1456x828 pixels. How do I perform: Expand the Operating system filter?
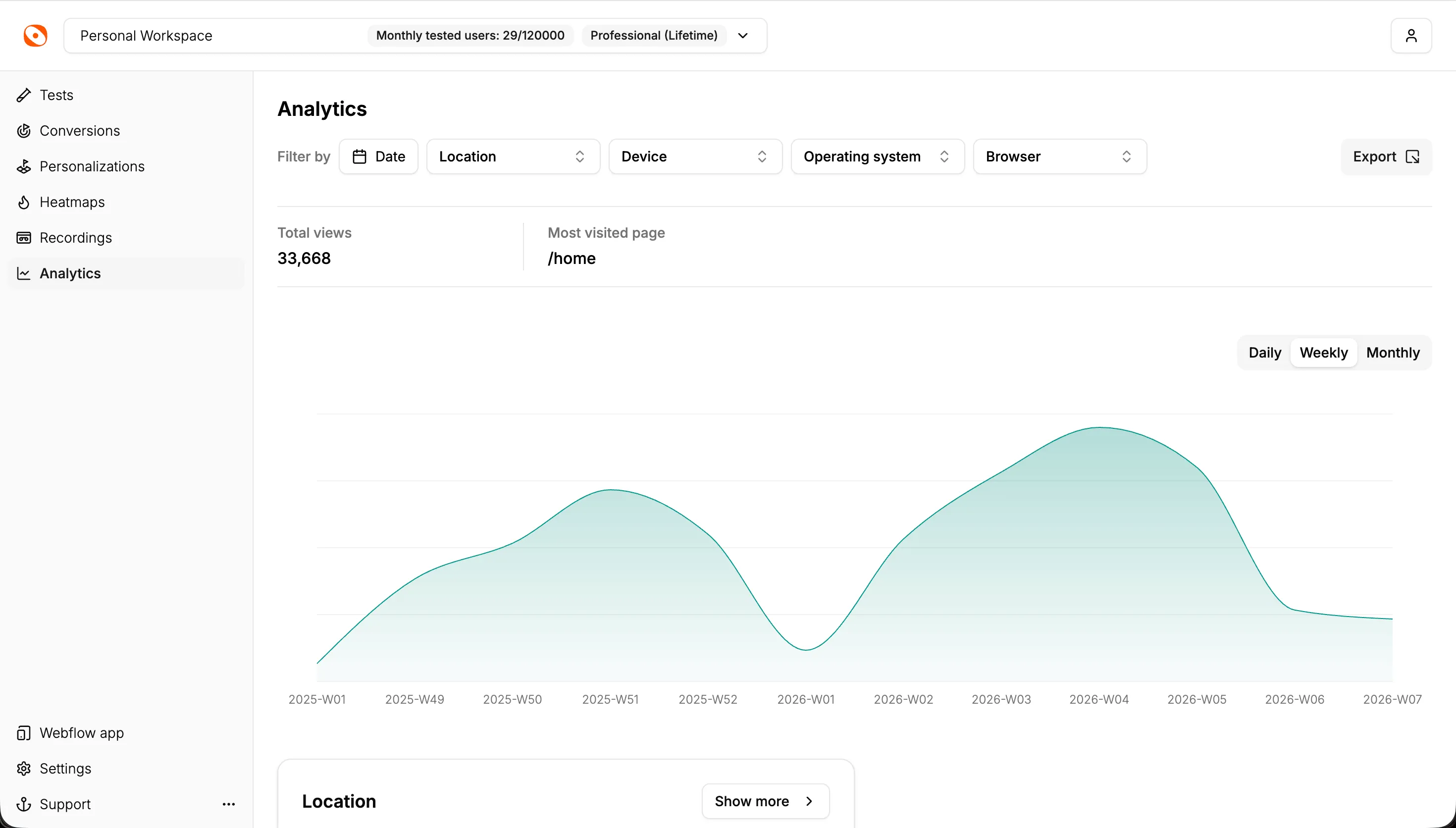click(x=877, y=156)
